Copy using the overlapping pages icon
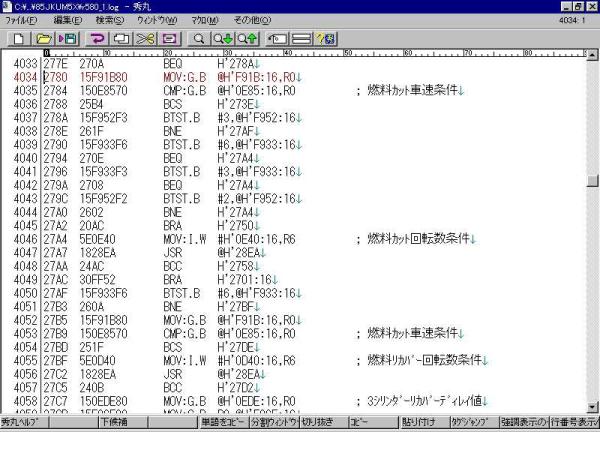Viewport: 600px width, 450px height. 122,39
